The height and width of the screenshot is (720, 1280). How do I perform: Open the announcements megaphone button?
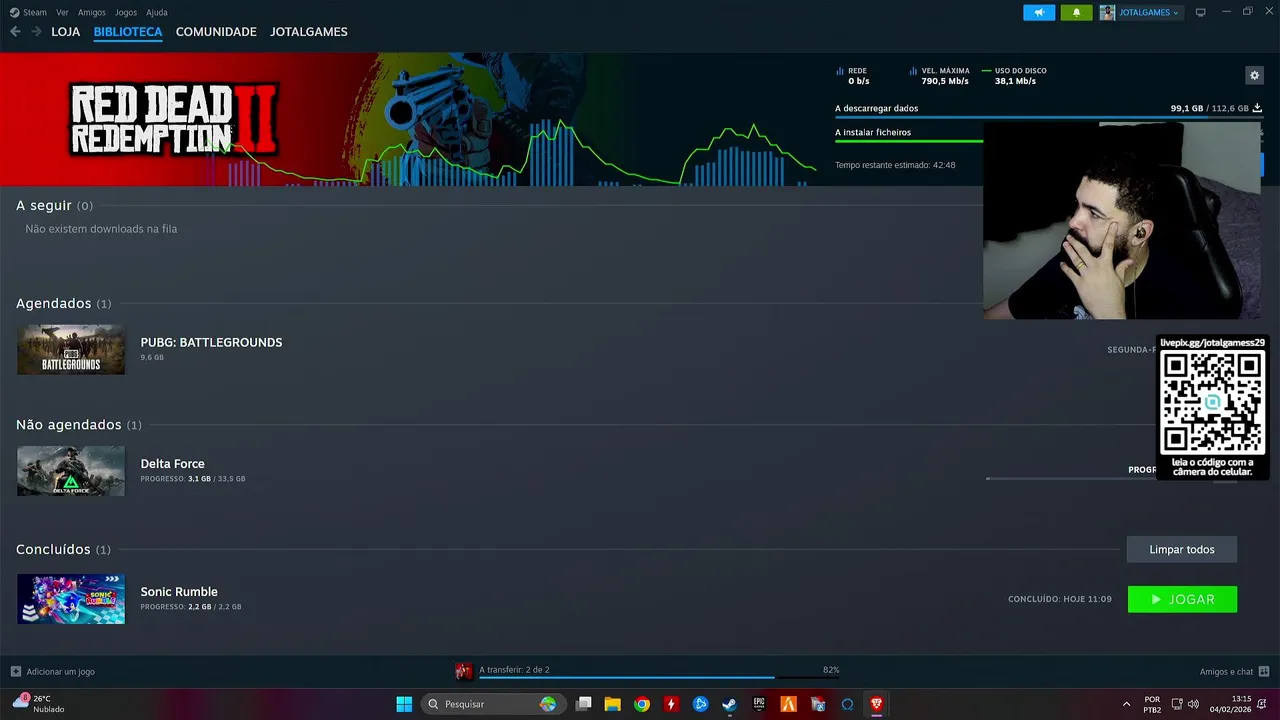pyautogui.click(x=1039, y=12)
